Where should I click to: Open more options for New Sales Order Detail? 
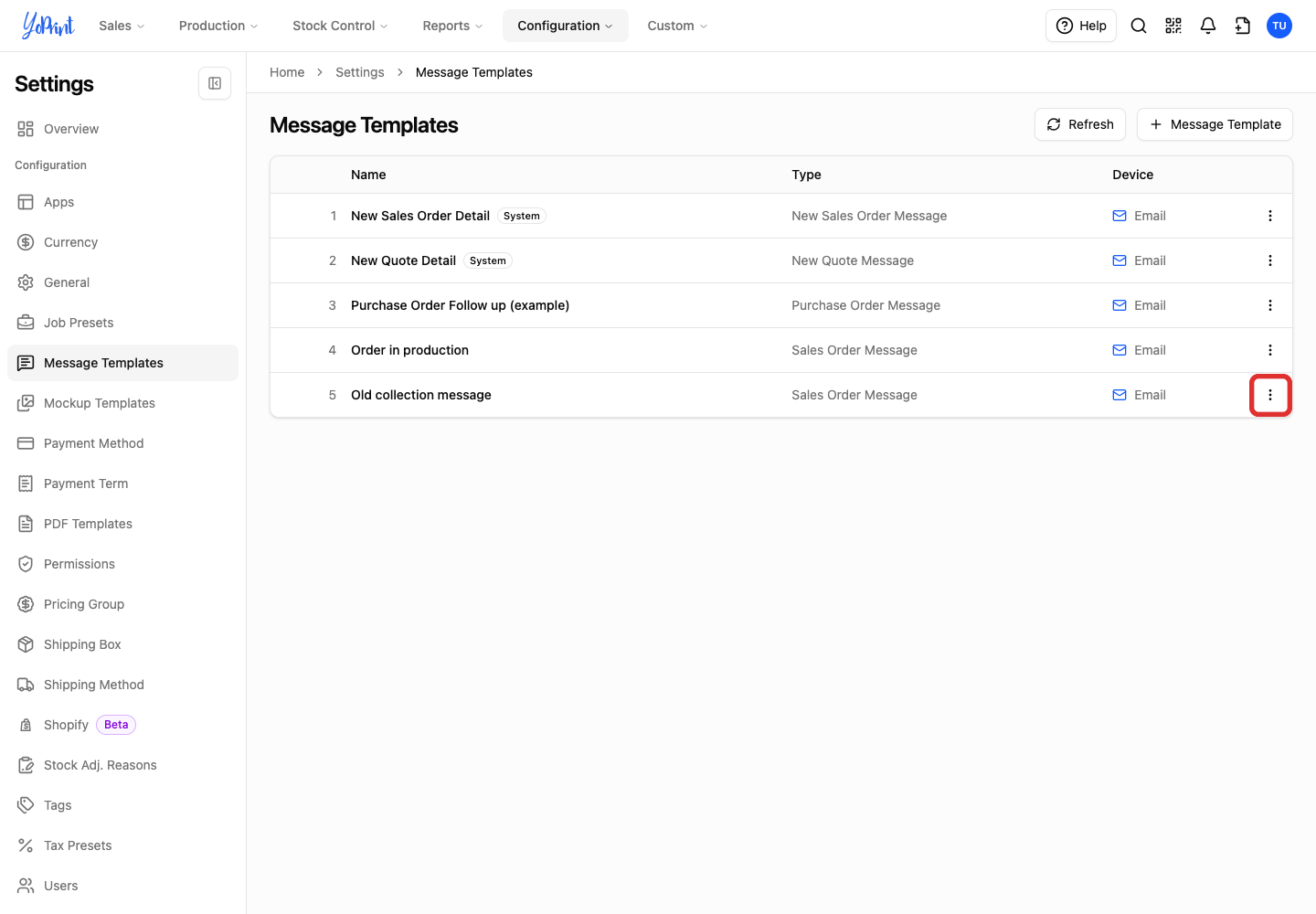pyautogui.click(x=1270, y=216)
